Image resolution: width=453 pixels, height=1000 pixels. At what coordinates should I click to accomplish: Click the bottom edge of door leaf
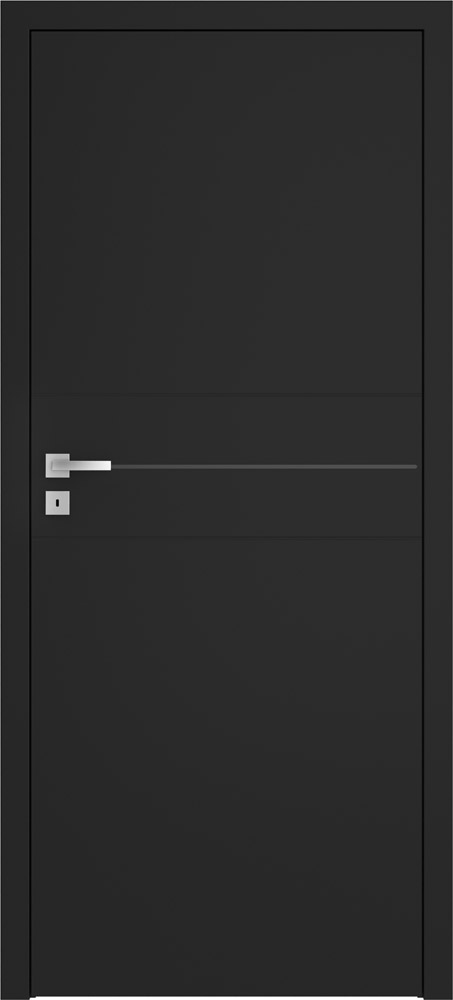click(x=226, y=995)
